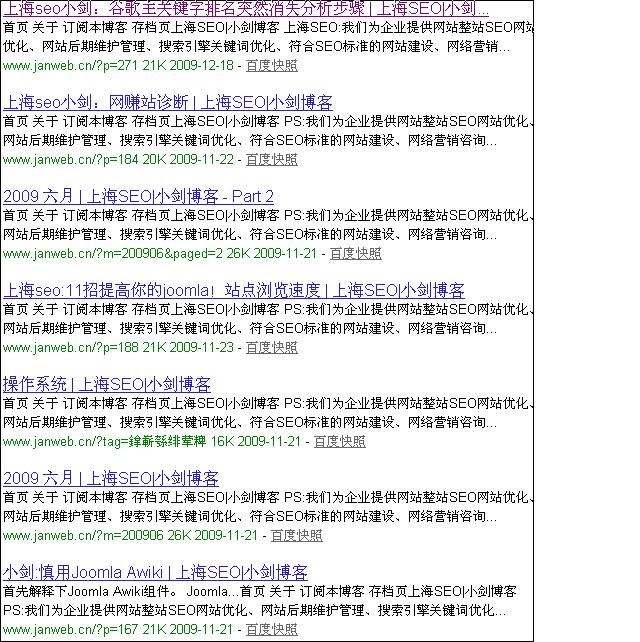The width and height of the screenshot is (640, 642).
Task: Click URL text 'www.janweb.cn/?m=200906 26K 2009-11-21'
Action: click(x=130, y=535)
